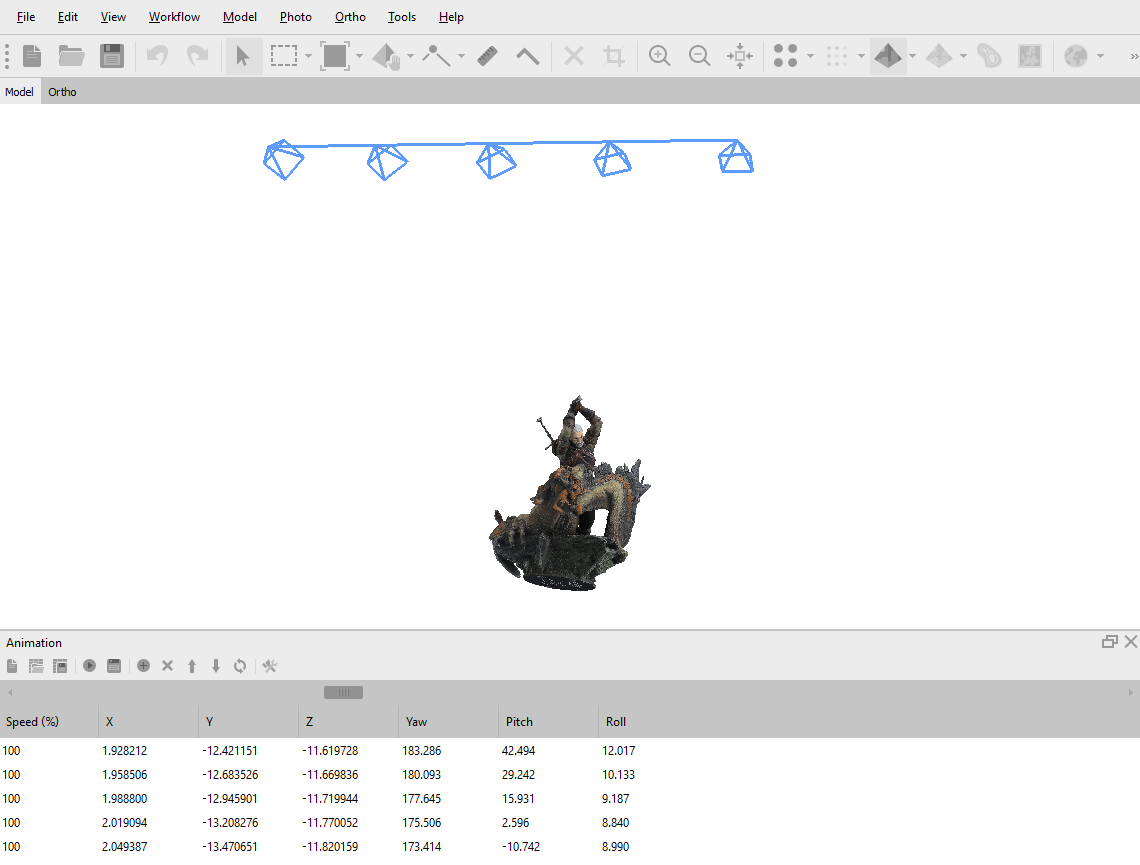Open the Tools menu
The image size is (1140, 865).
(x=402, y=17)
